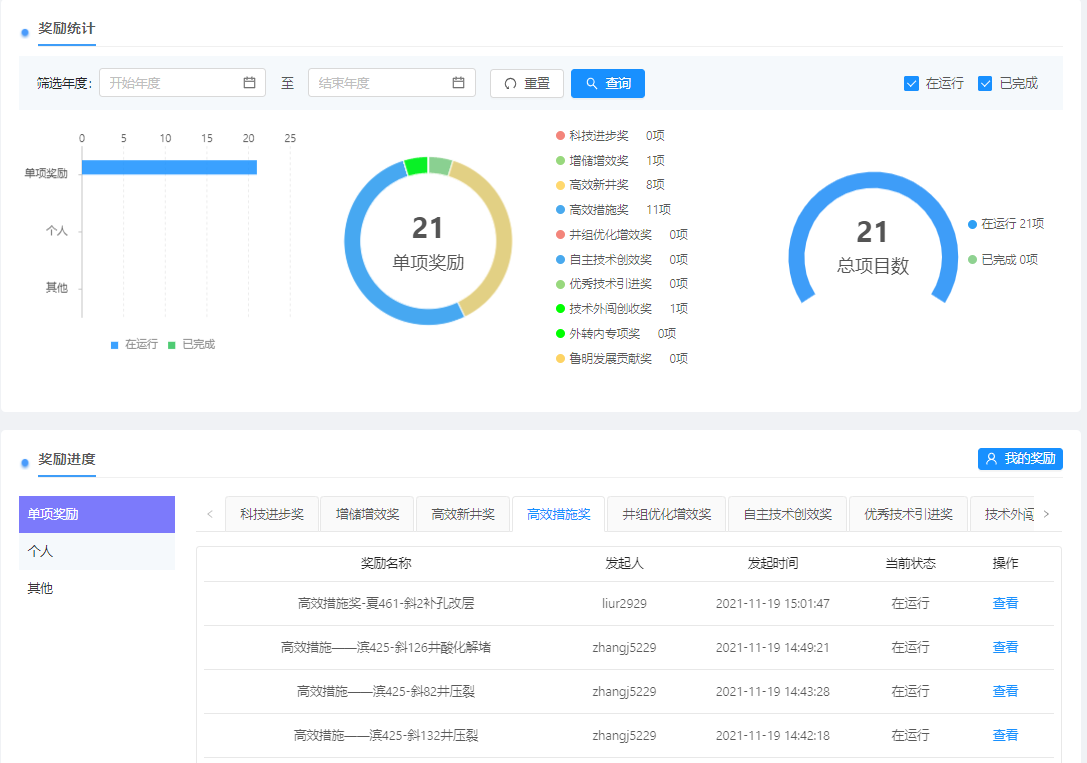Viewport: 1087px width, 763px height.
Task: Toggle 在运行 legend marker under bar chart
Action: coord(115,345)
